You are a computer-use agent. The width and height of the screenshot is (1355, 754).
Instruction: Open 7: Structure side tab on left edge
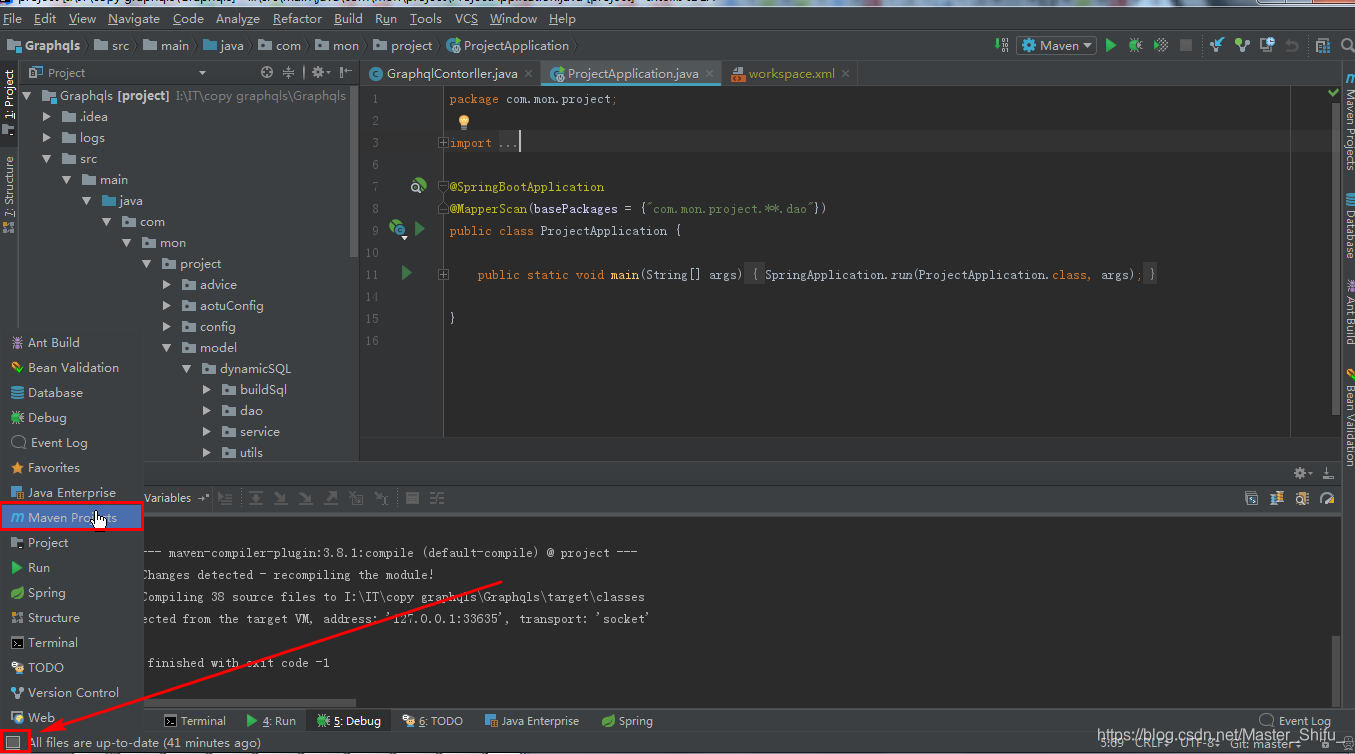[x=9, y=193]
